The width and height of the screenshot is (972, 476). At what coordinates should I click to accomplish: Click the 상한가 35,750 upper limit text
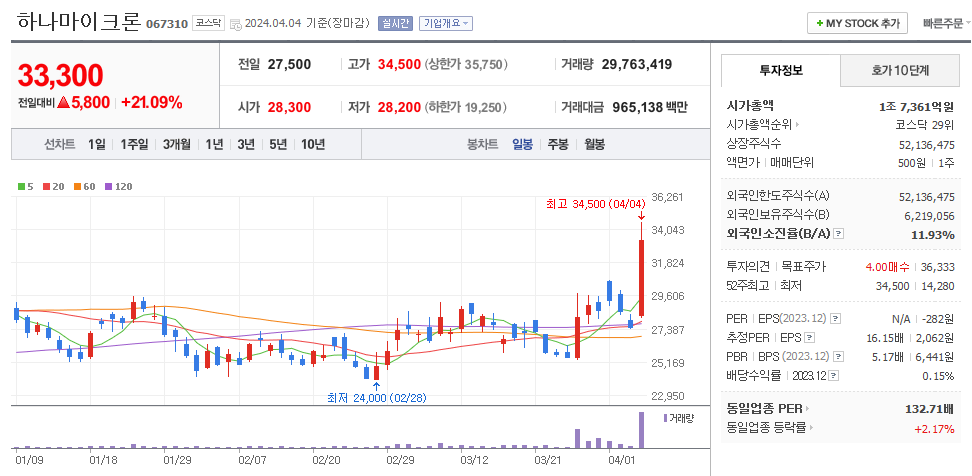467,64
